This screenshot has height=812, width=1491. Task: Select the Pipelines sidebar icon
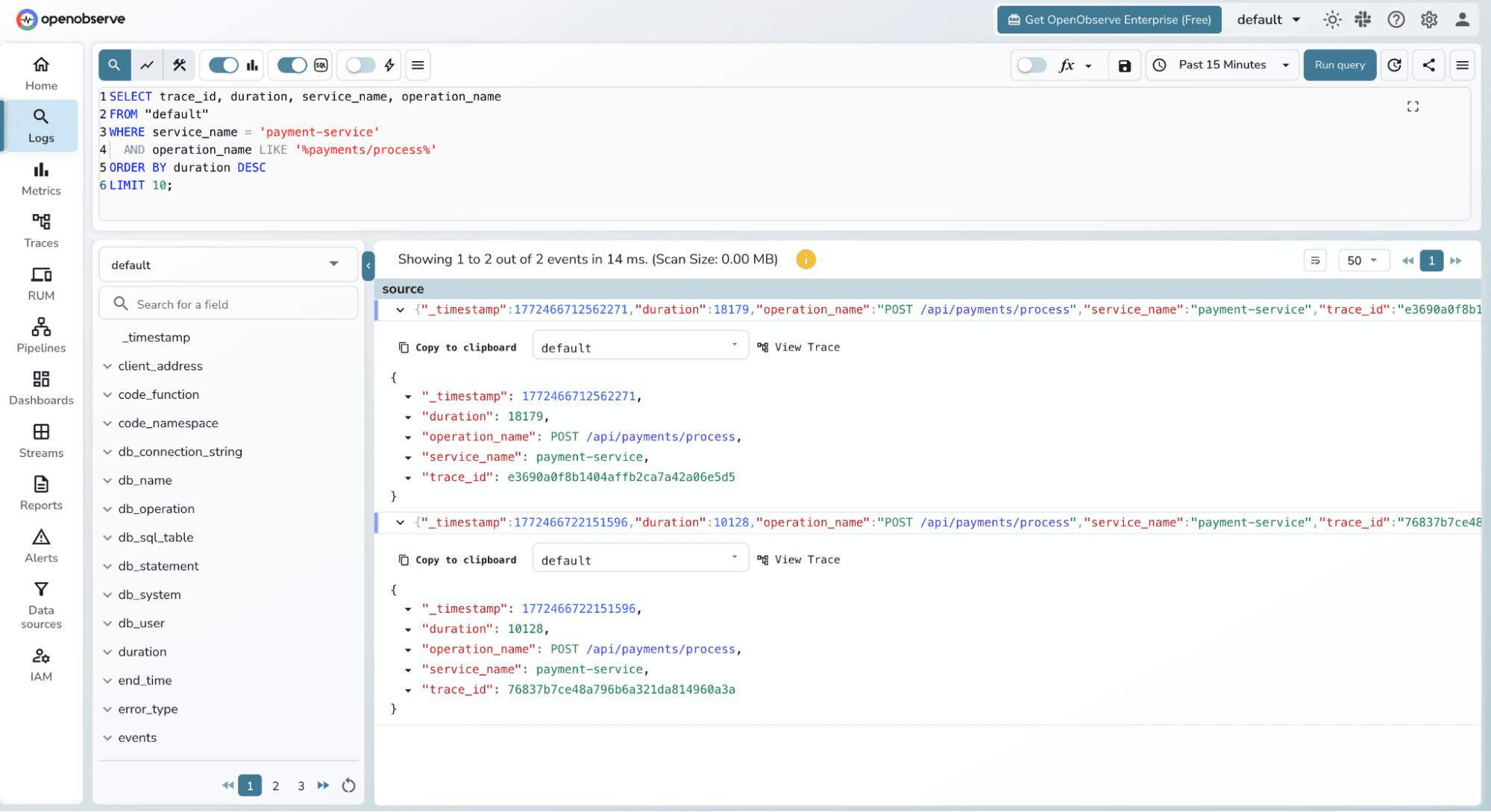pyautogui.click(x=41, y=334)
